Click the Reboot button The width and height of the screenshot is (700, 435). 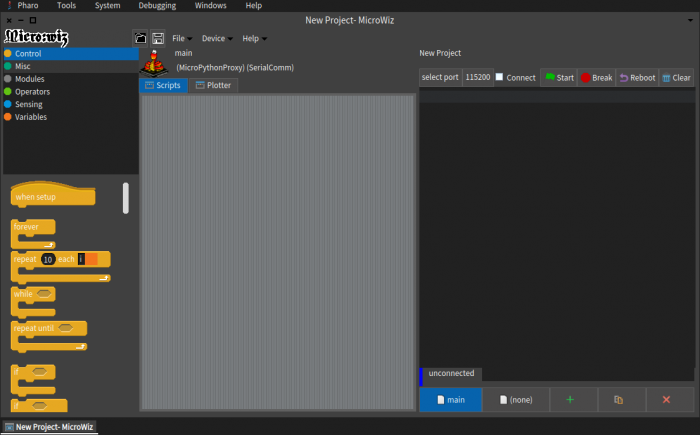coord(637,78)
